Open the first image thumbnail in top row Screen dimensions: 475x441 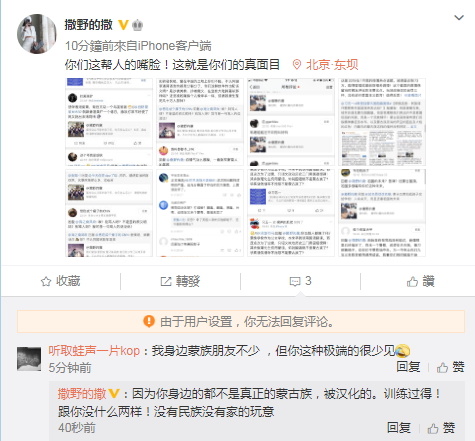pos(109,122)
